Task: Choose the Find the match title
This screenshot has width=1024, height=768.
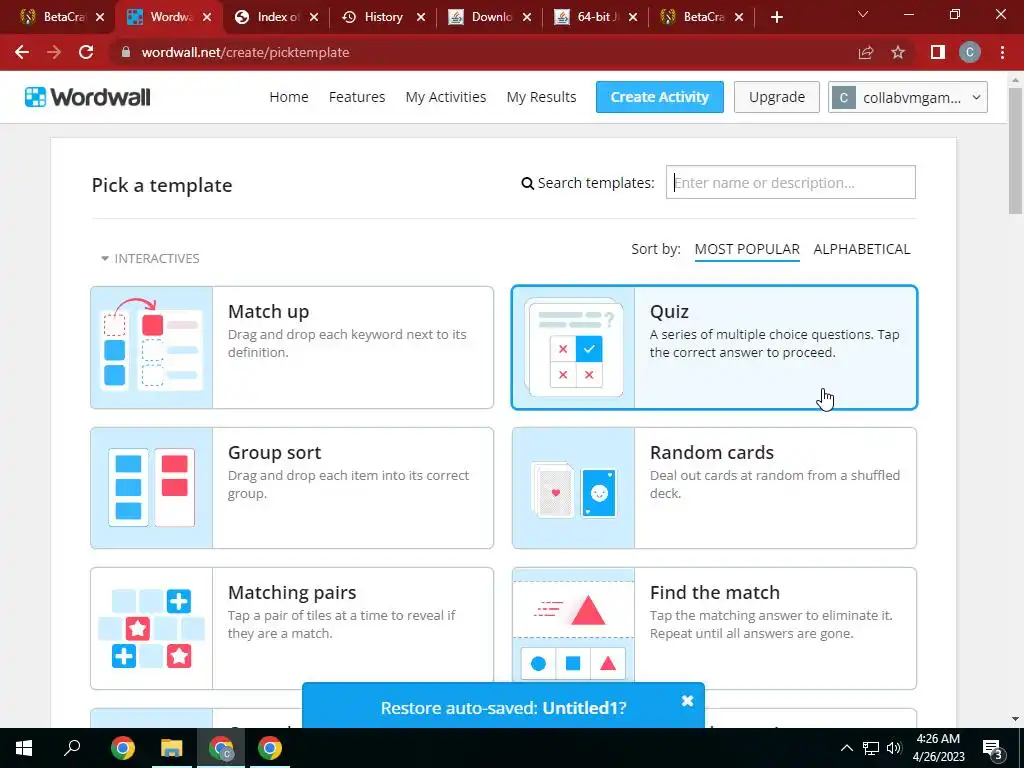Action: pos(714,592)
